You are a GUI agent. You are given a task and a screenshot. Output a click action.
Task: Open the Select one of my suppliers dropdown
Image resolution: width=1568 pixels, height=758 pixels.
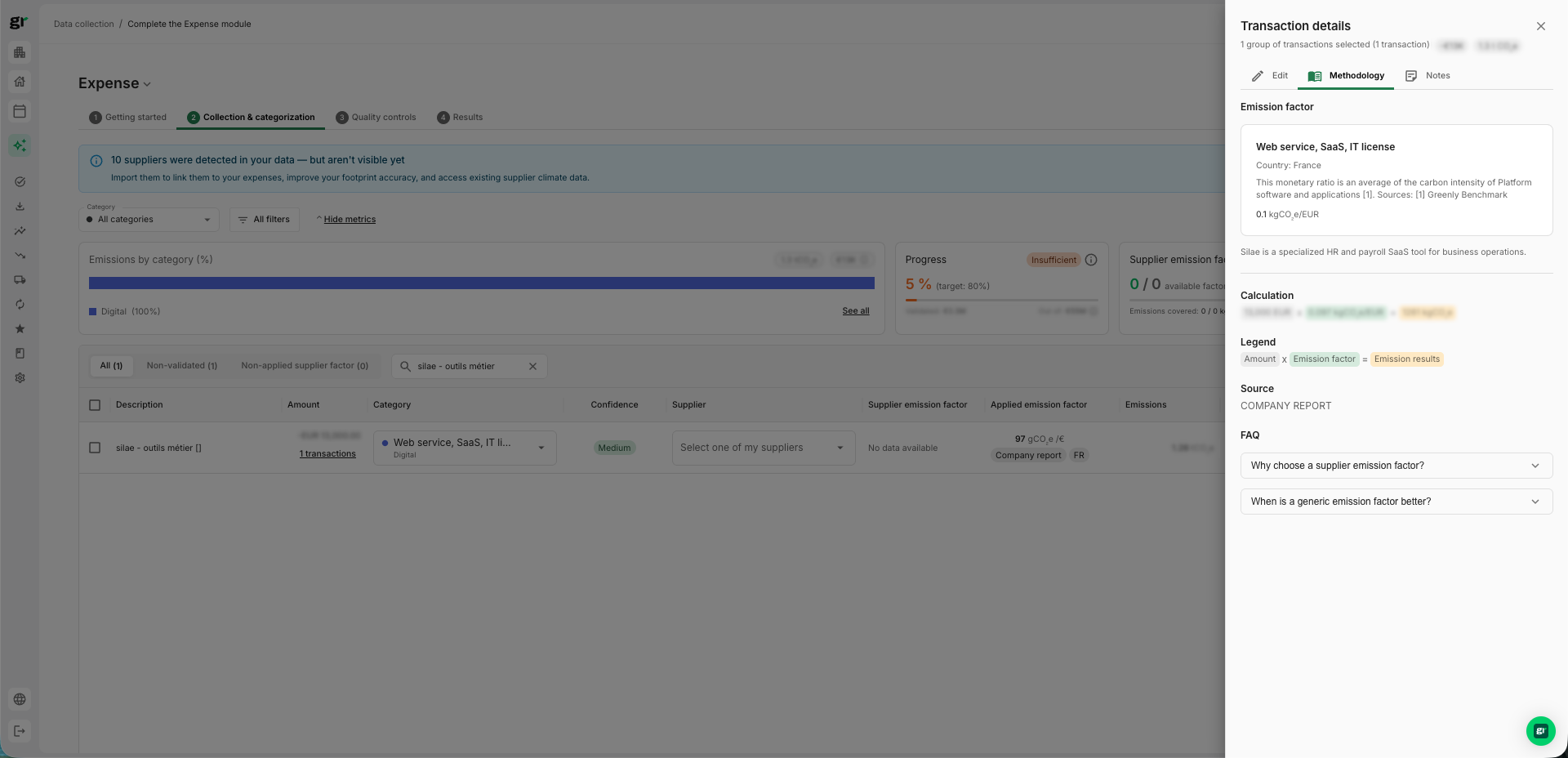click(x=764, y=448)
